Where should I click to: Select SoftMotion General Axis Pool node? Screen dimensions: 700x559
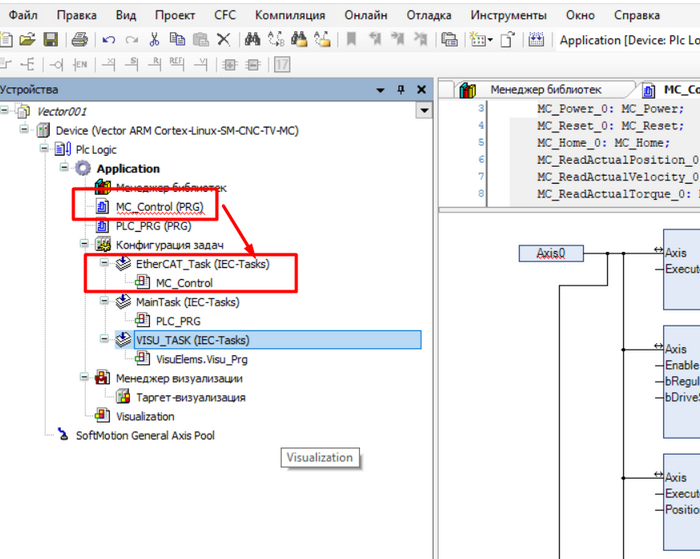(x=145, y=435)
